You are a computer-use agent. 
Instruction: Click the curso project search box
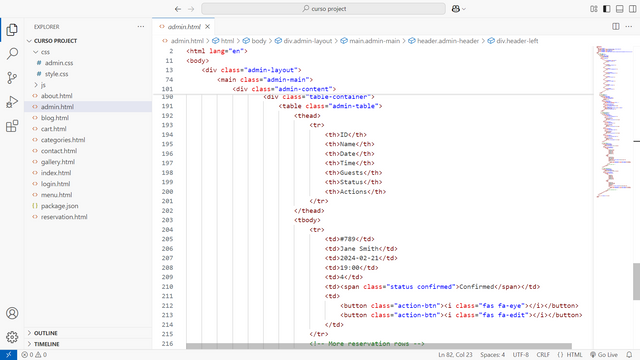[x=323, y=9]
